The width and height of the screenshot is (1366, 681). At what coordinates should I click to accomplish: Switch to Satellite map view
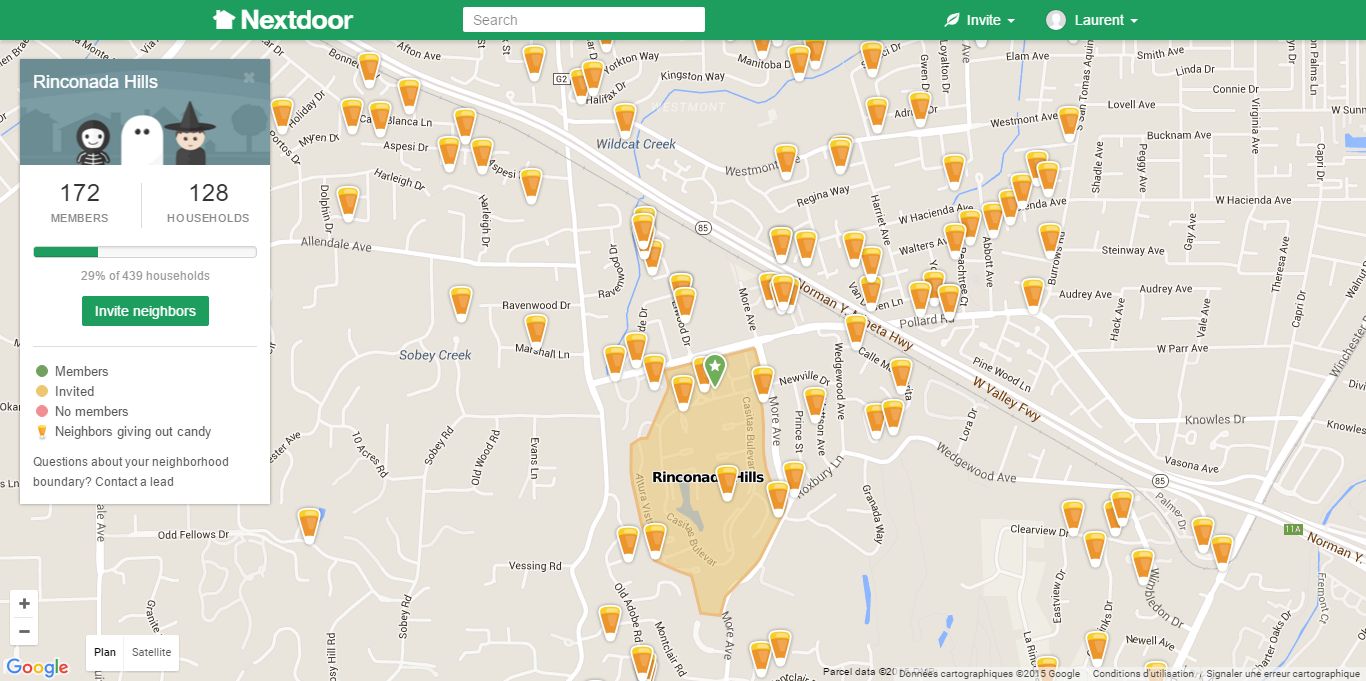(151, 652)
